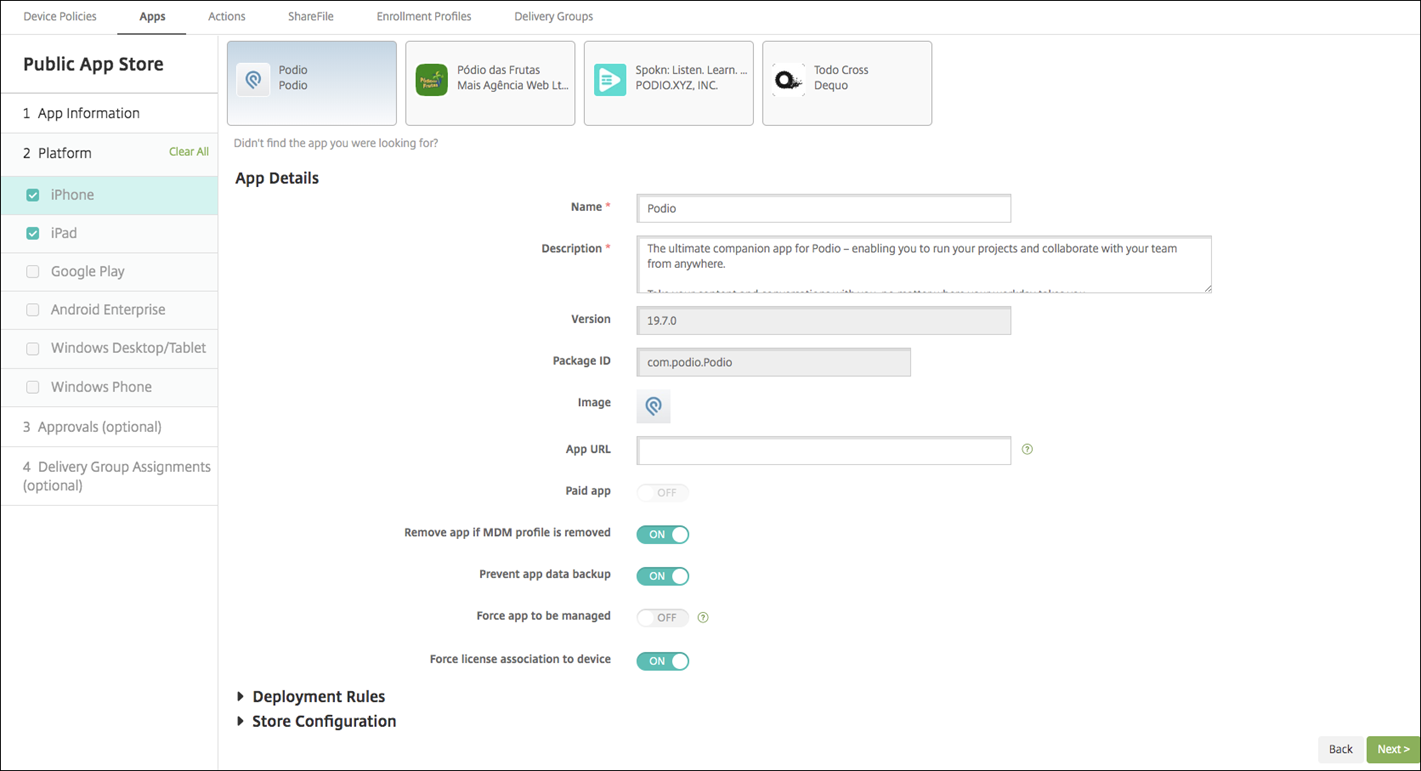Click the "Didn't find the app" text

pos(336,143)
